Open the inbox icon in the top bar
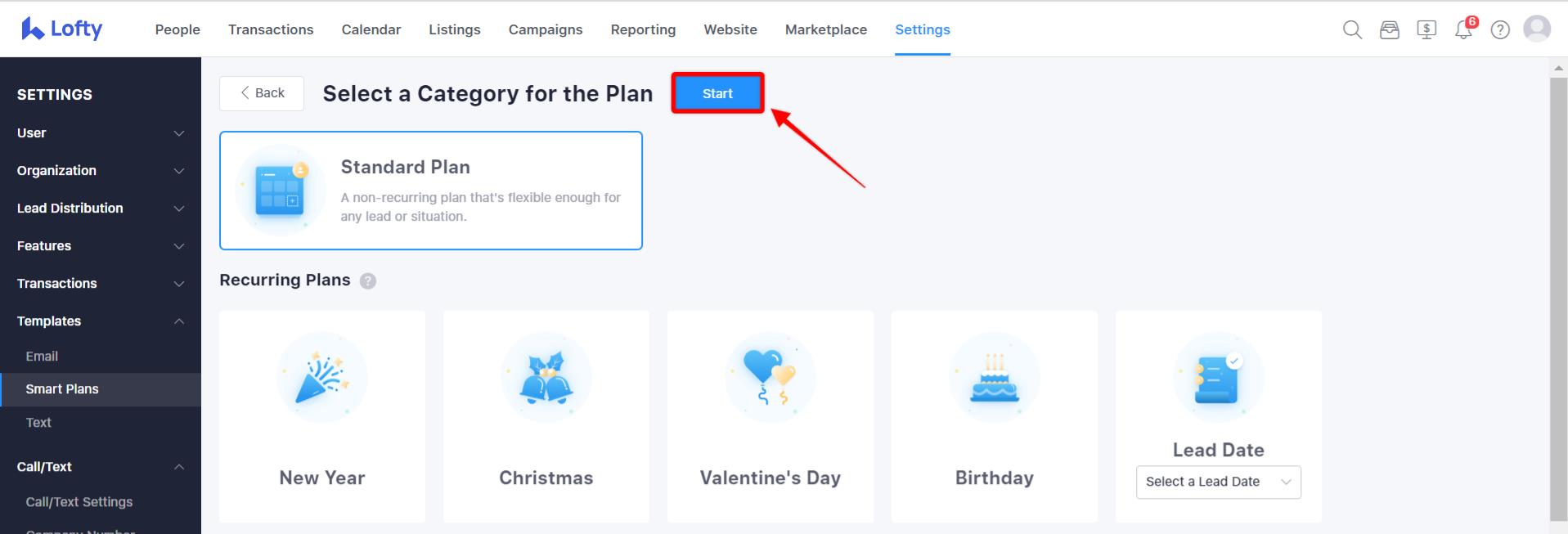This screenshot has height=534, width=1568. coord(1390,29)
